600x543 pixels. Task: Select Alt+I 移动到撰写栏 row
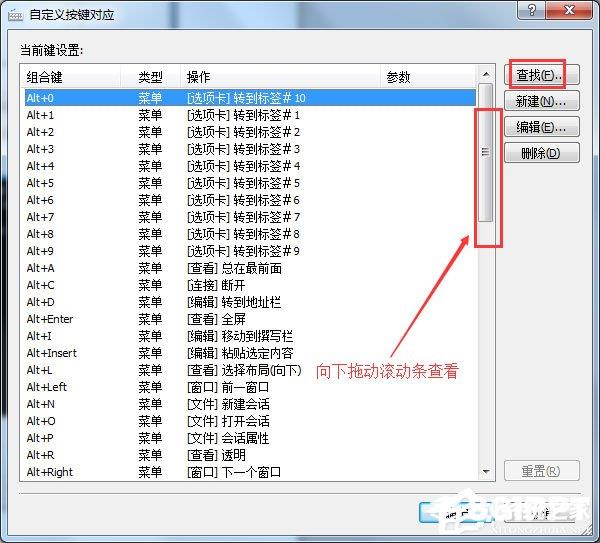coord(250,336)
